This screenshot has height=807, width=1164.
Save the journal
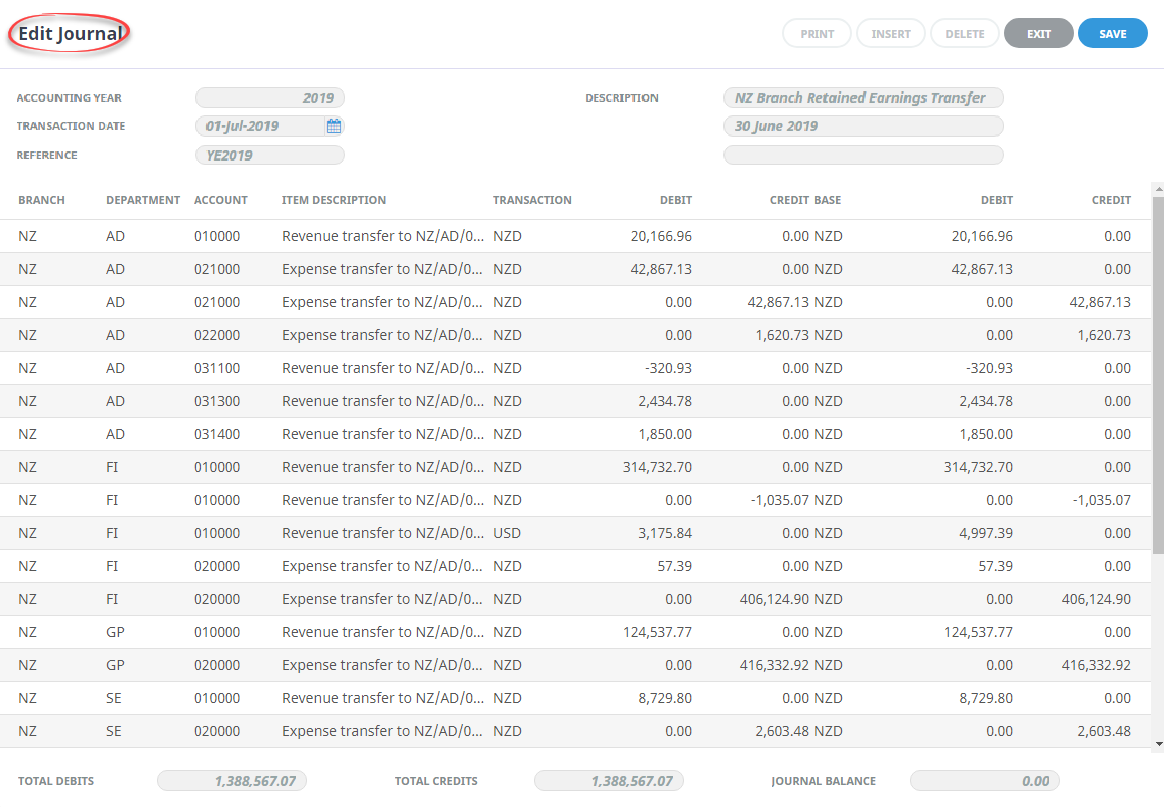tap(1113, 33)
